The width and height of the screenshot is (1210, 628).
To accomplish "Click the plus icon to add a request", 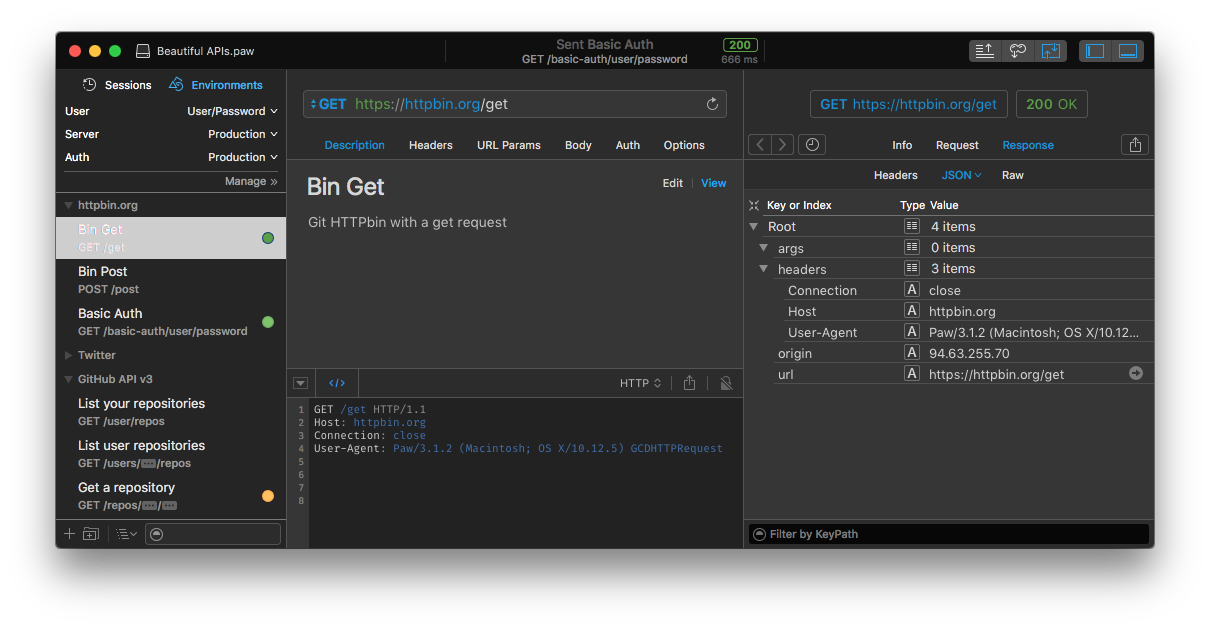I will [x=69, y=534].
